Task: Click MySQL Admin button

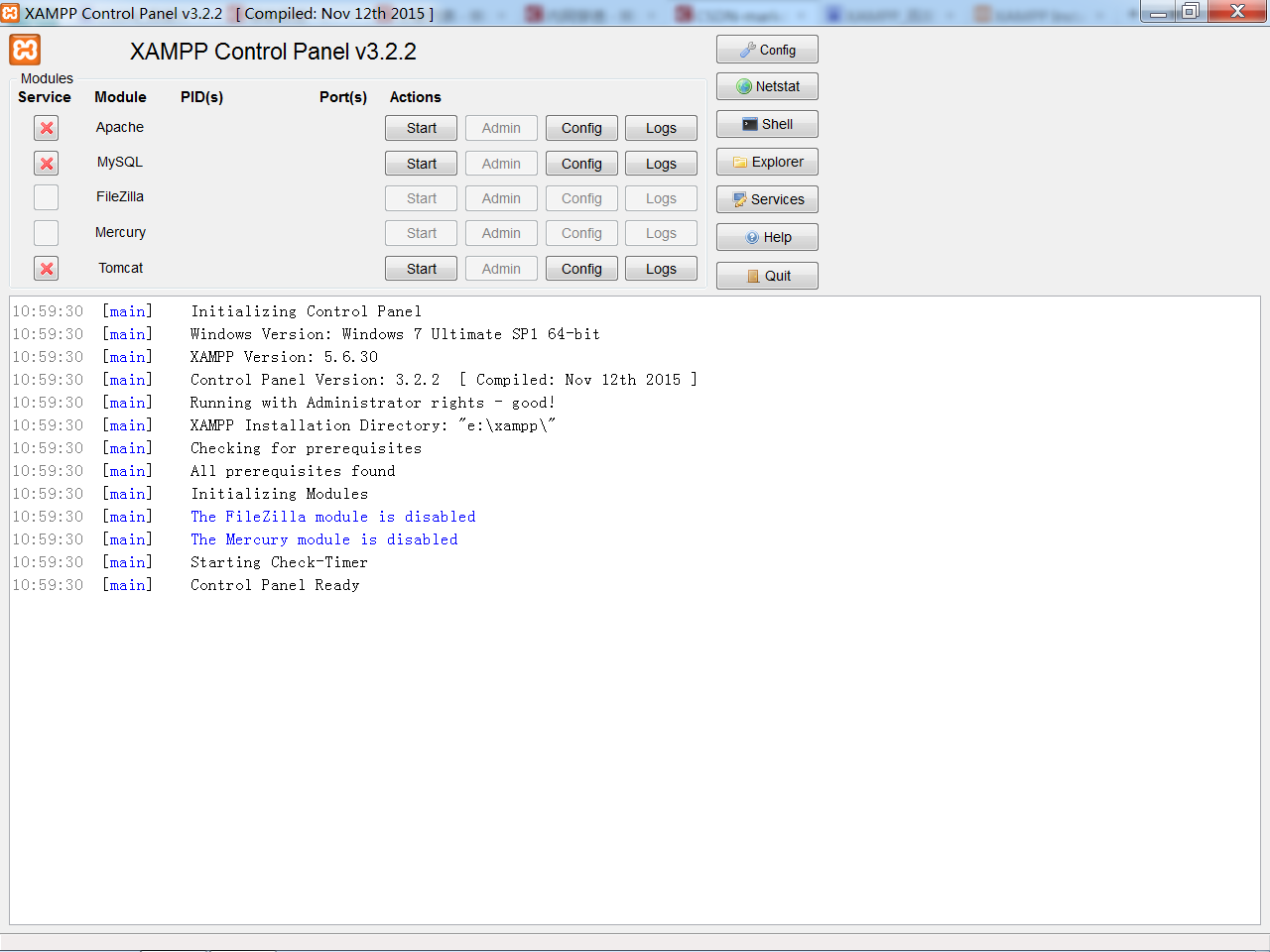Action: tap(501, 164)
